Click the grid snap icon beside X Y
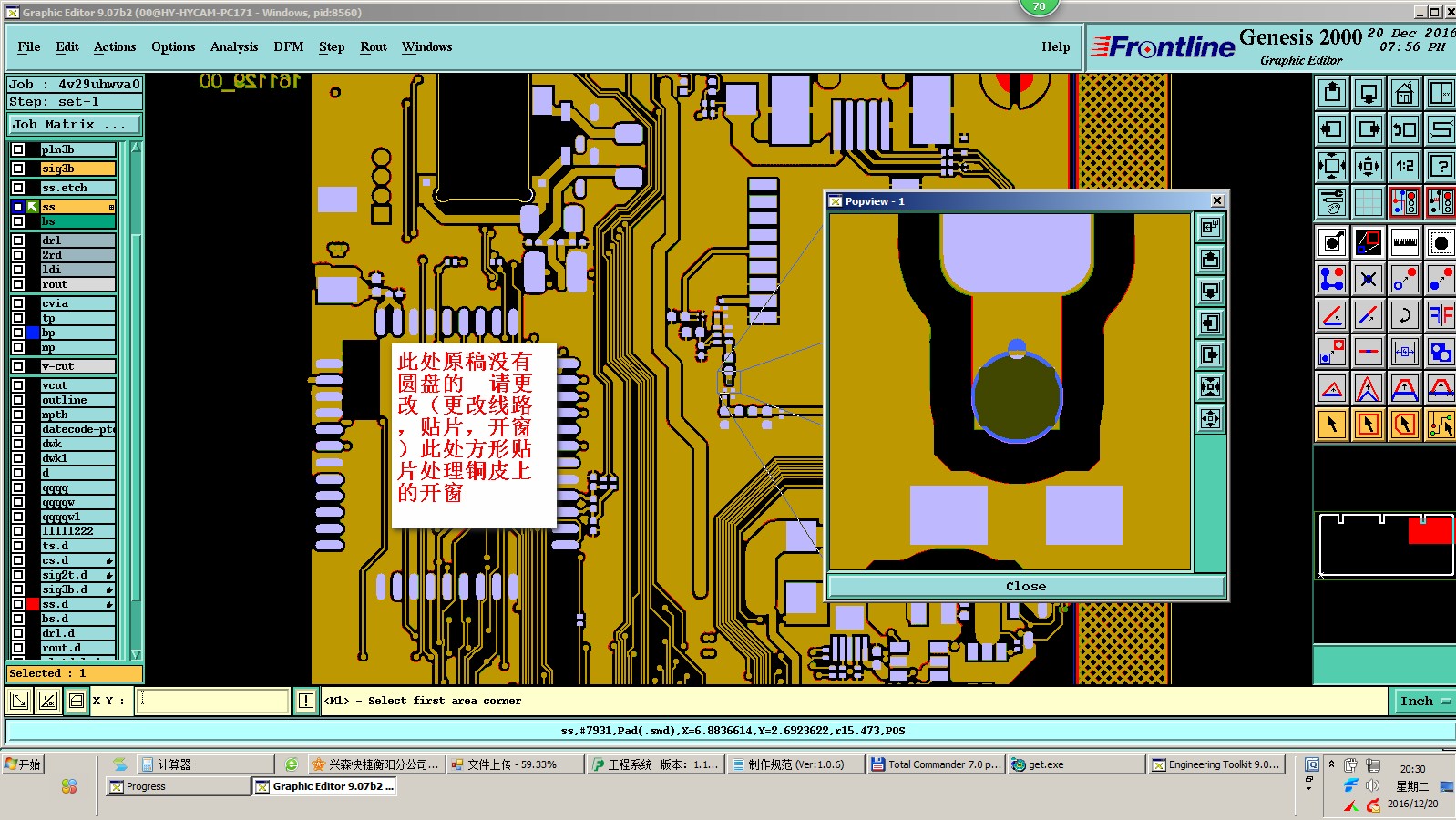This screenshot has width=1456, height=820. click(77, 701)
